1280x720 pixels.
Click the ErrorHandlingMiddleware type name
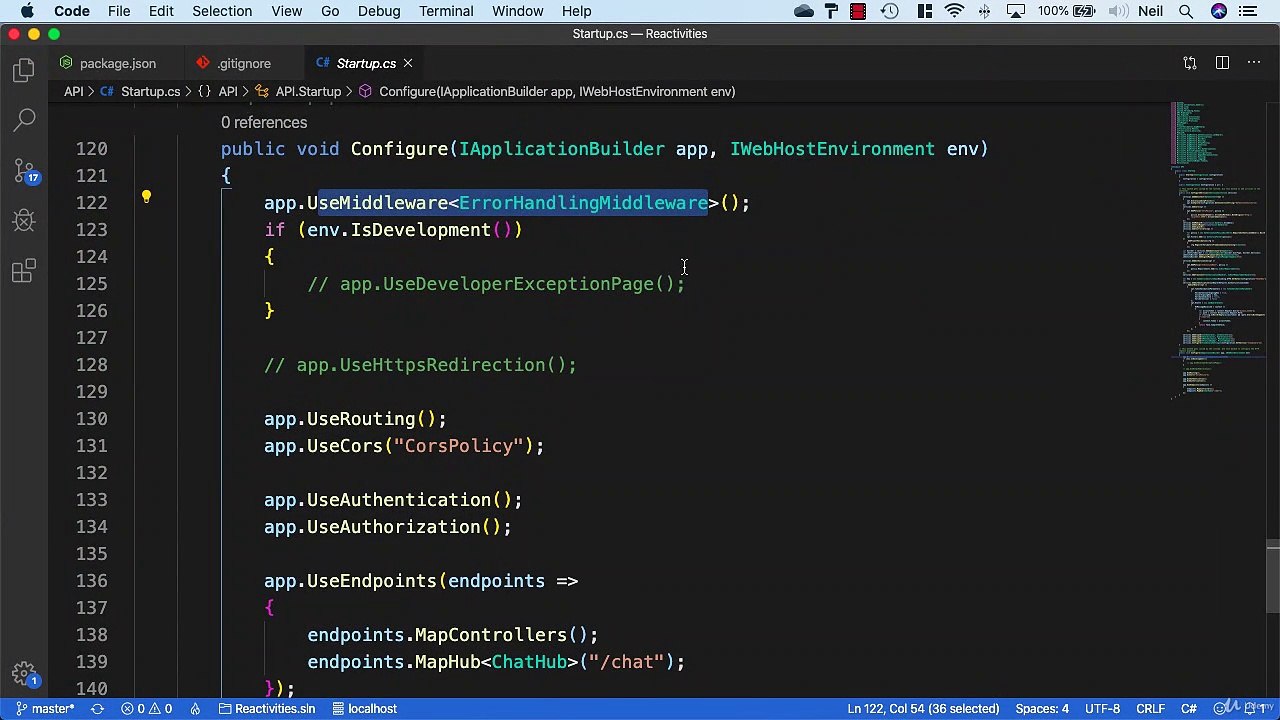(583, 203)
